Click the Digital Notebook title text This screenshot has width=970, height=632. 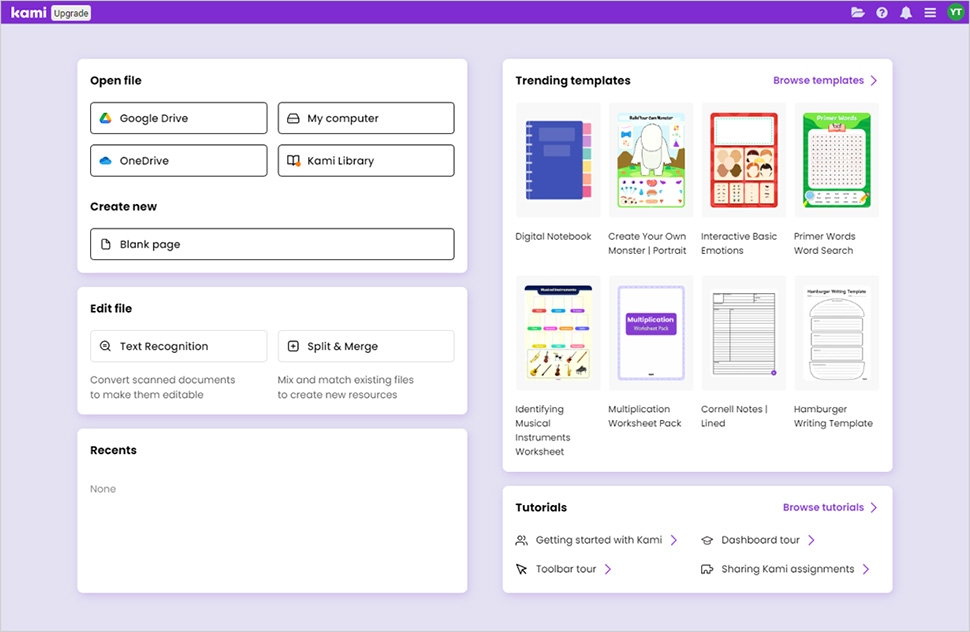(x=553, y=236)
